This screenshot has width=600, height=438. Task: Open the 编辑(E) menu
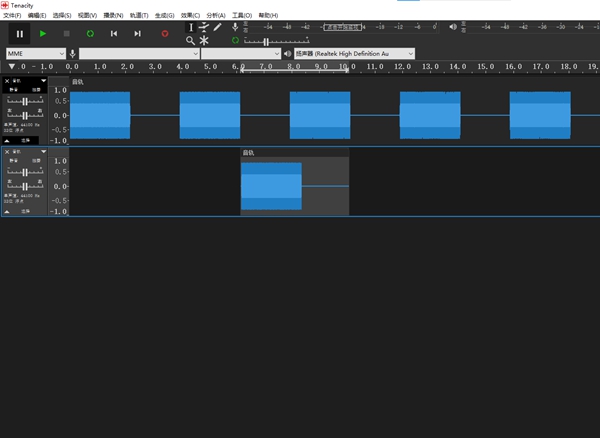tap(37, 15)
